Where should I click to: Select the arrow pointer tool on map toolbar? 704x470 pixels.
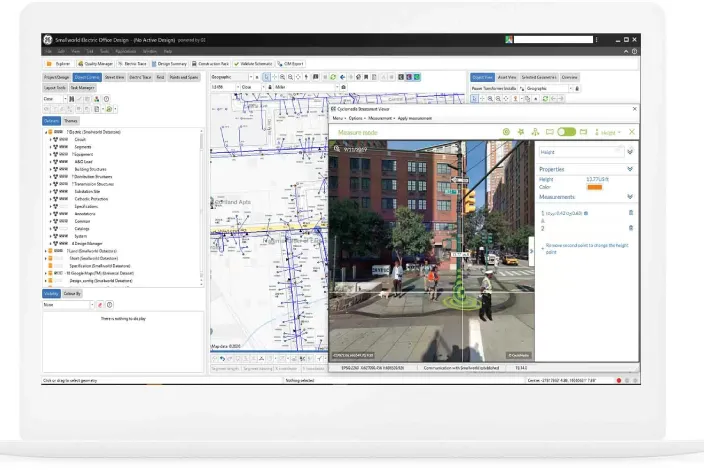coord(266,77)
